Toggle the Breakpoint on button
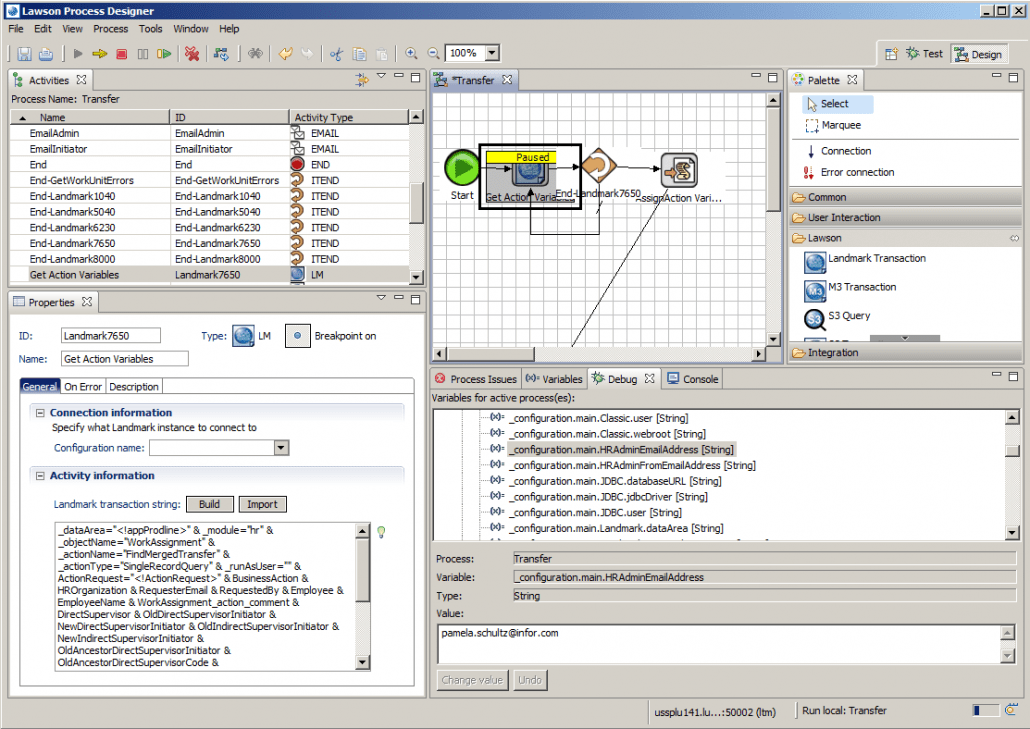The image size is (1030, 729). 298,336
